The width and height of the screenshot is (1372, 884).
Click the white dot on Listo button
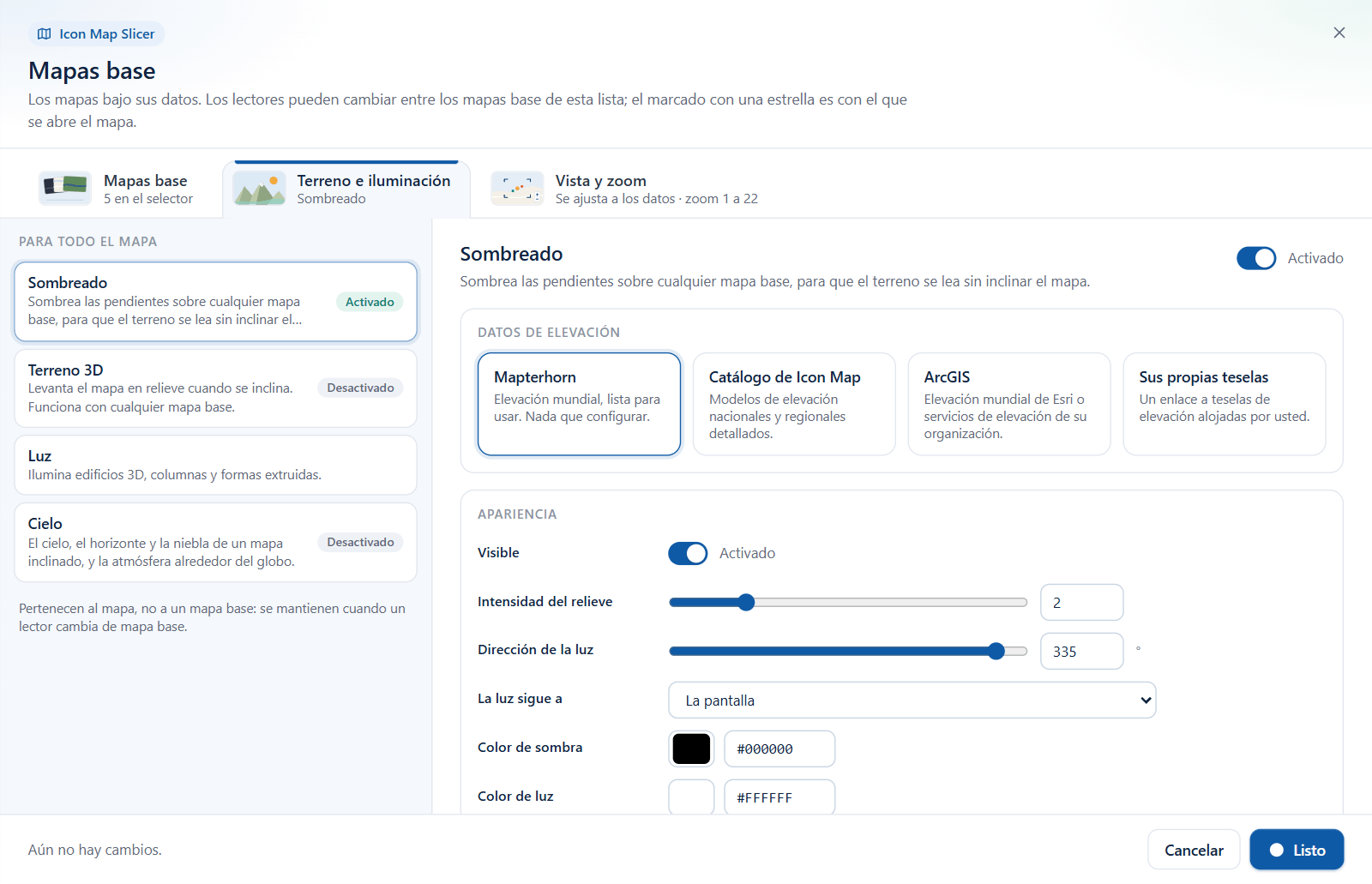tap(1277, 850)
